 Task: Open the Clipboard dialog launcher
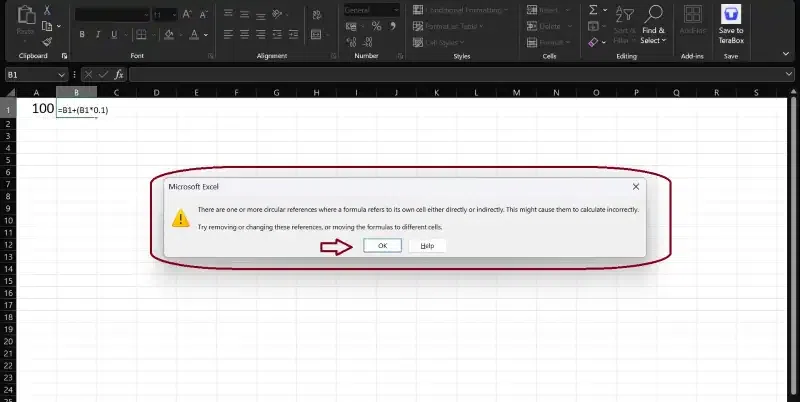coord(64,56)
